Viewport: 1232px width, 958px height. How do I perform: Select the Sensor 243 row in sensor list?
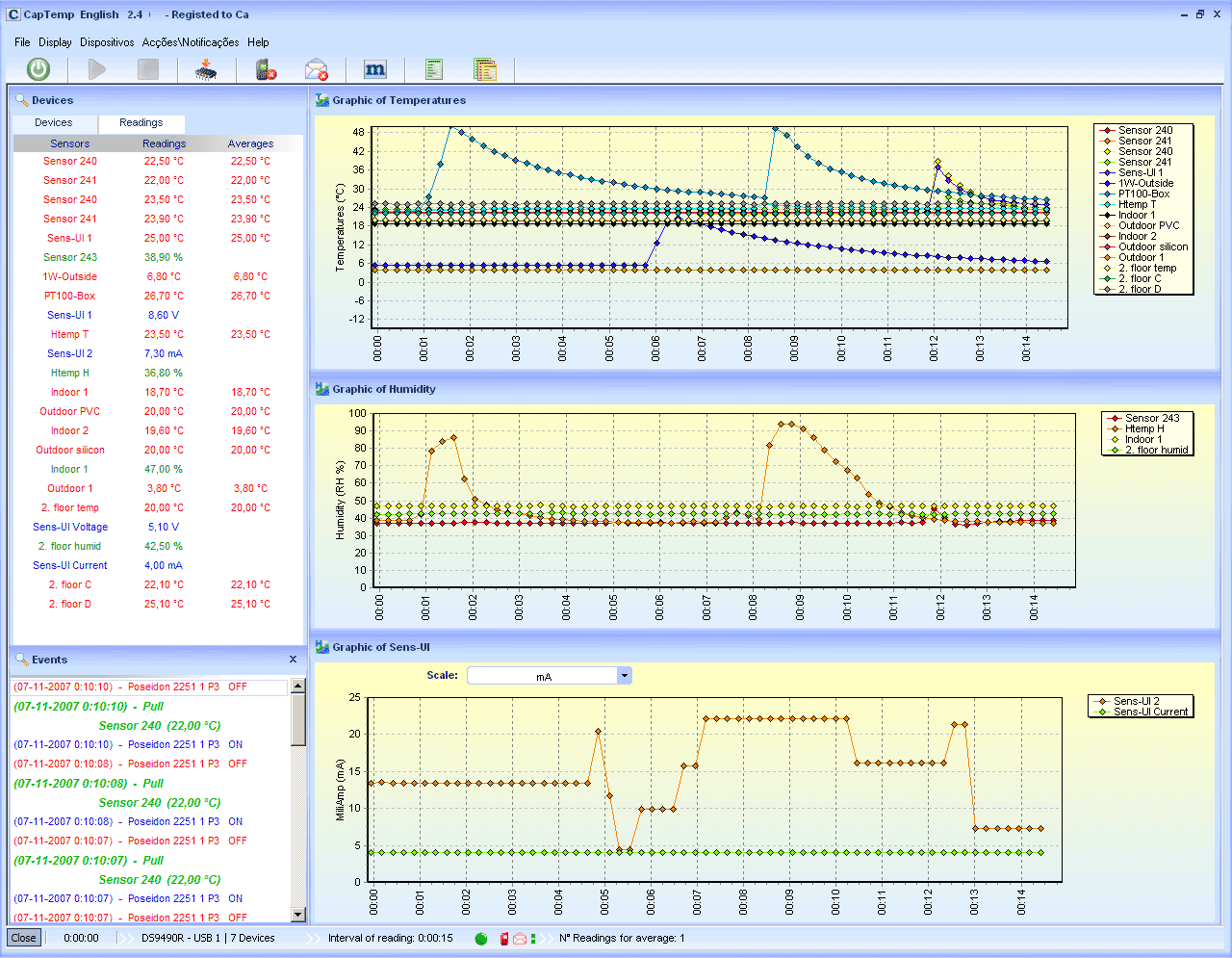coord(158,257)
